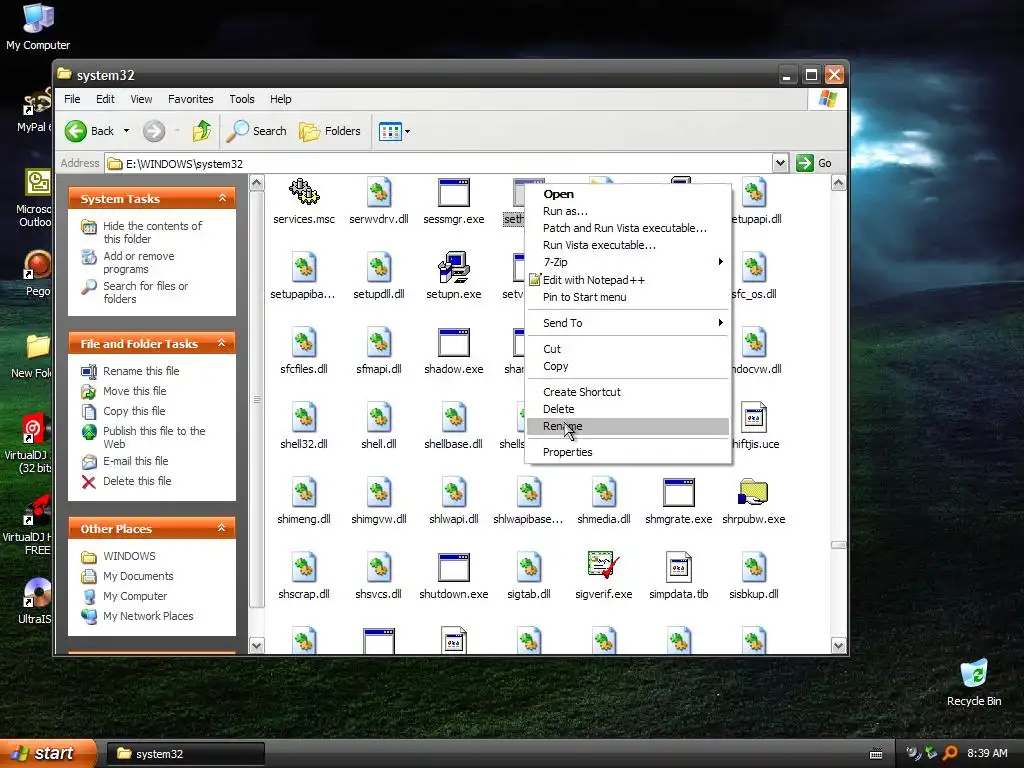This screenshot has height=768, width=1024.
Task: Click the magnifier tray icon
Action: click(x=950, y=753)
